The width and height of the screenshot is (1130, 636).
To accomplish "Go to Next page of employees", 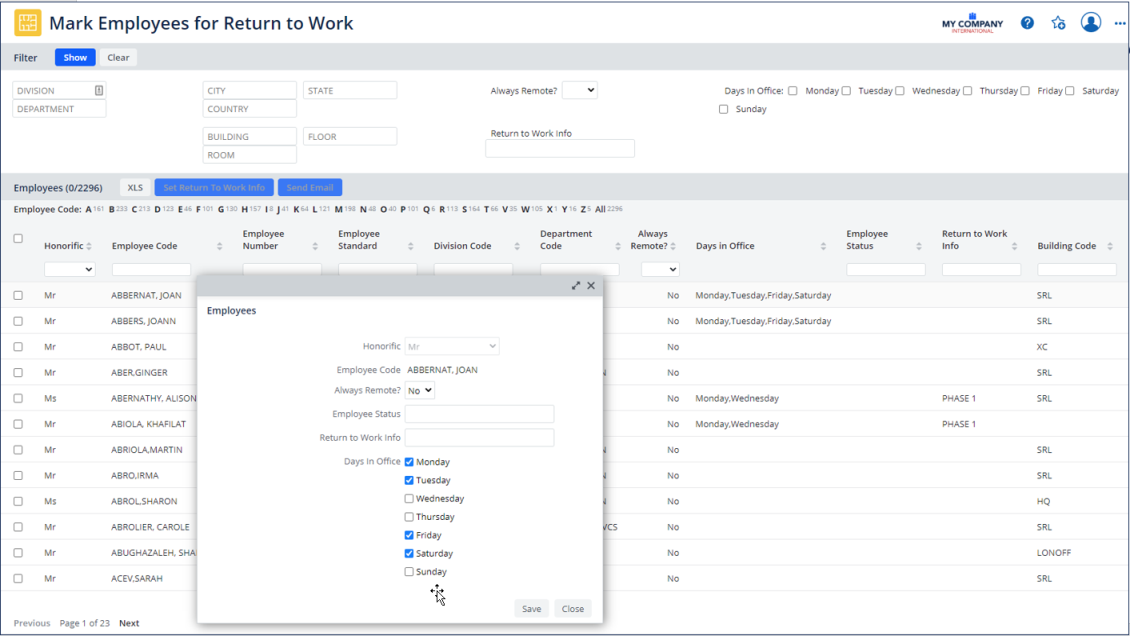I will coord(129,623).
